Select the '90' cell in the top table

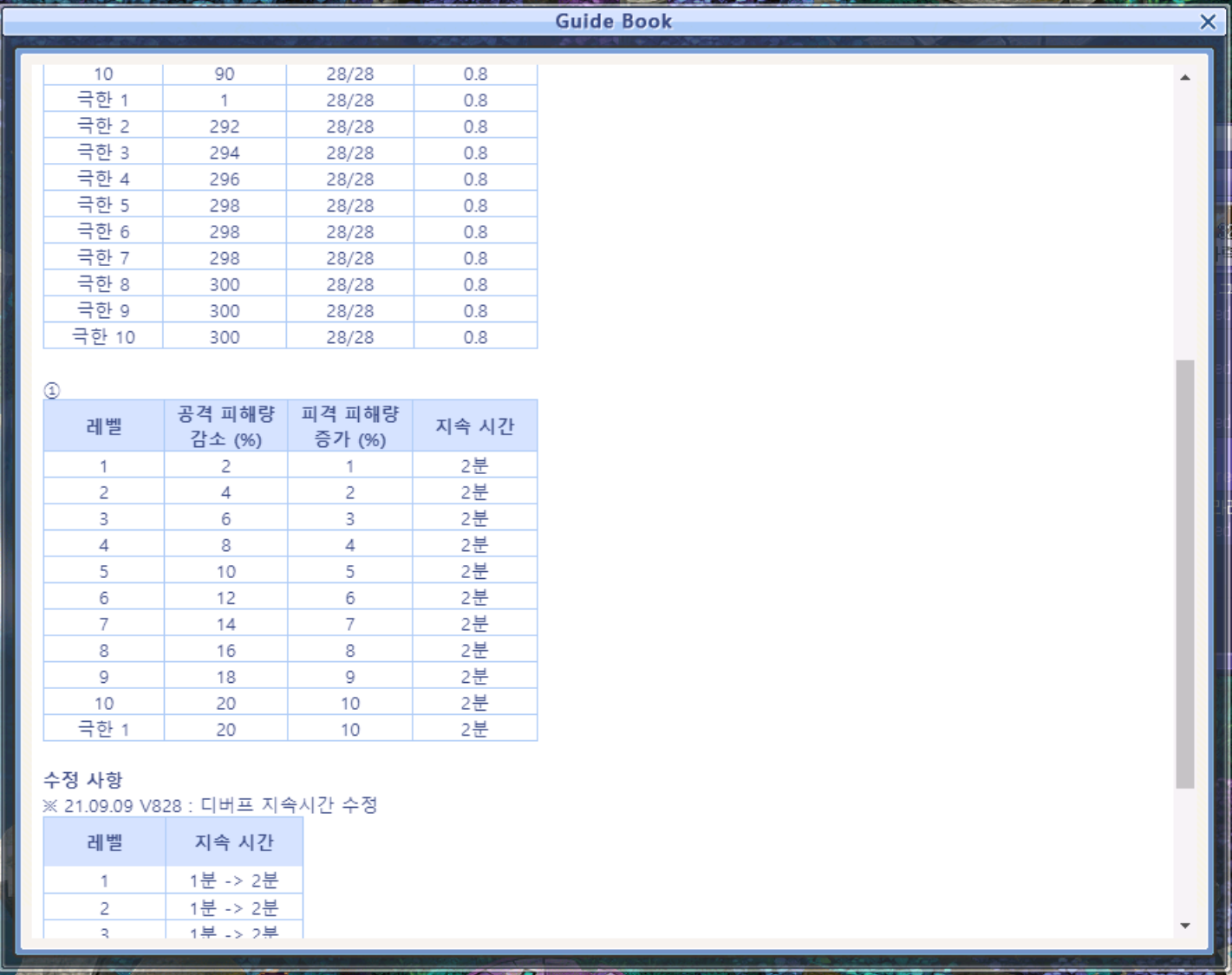coord(225,75)
